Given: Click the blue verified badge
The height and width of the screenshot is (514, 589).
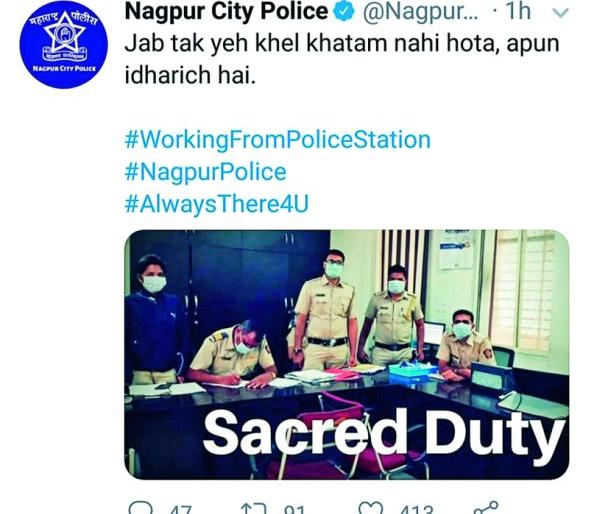Looking at the screenshot, I should tap(344, 12).
